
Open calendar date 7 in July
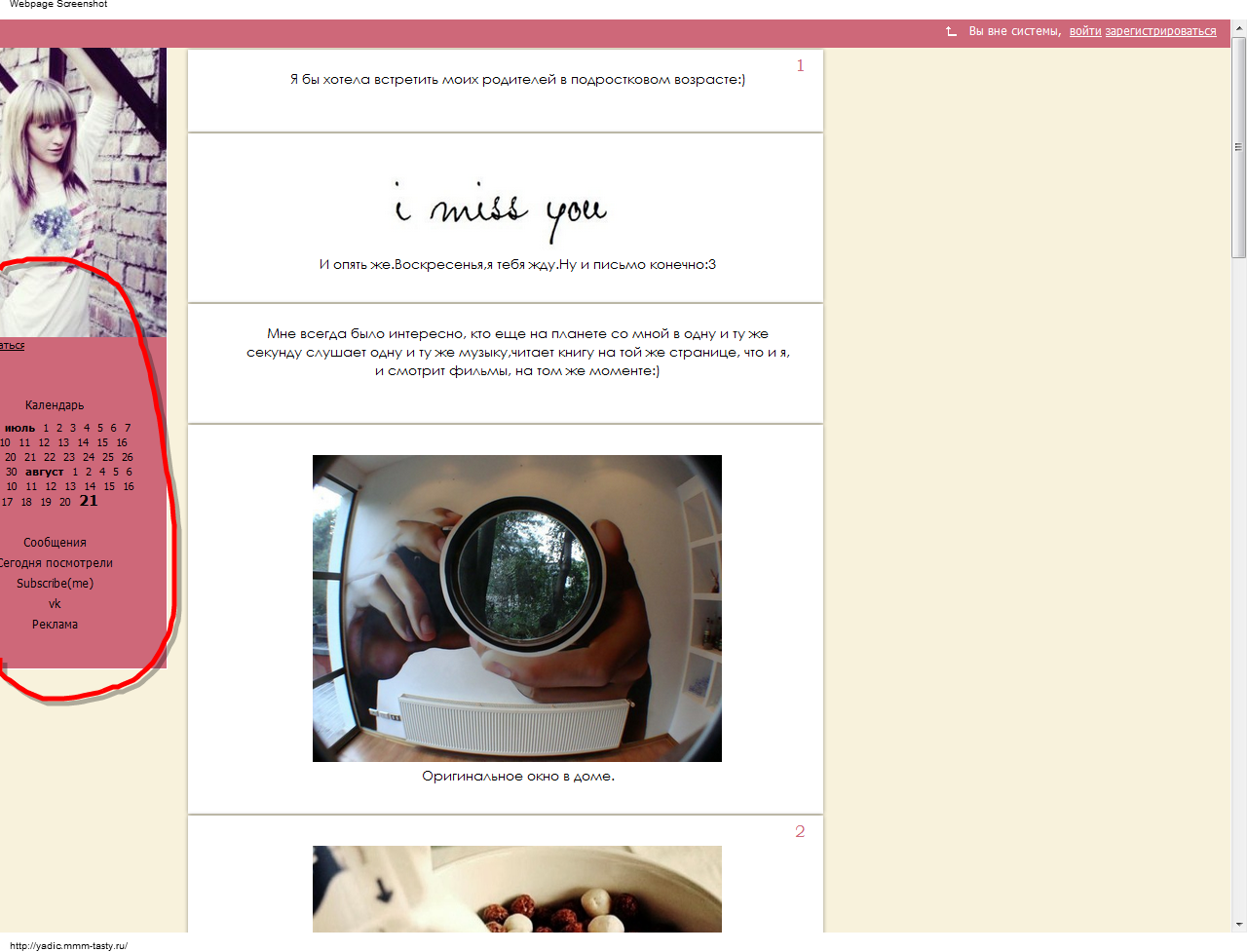[128, 428]
